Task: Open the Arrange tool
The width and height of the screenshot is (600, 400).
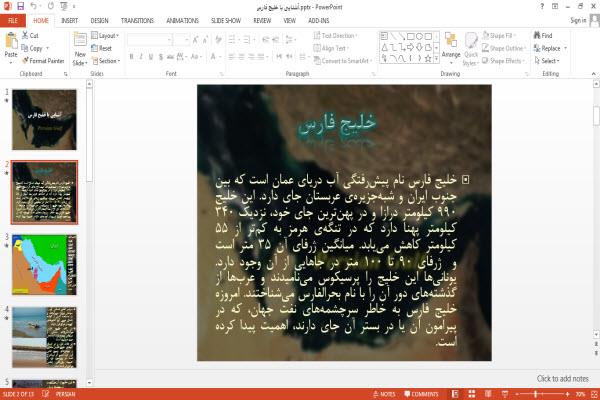Action: coord(451,48)
